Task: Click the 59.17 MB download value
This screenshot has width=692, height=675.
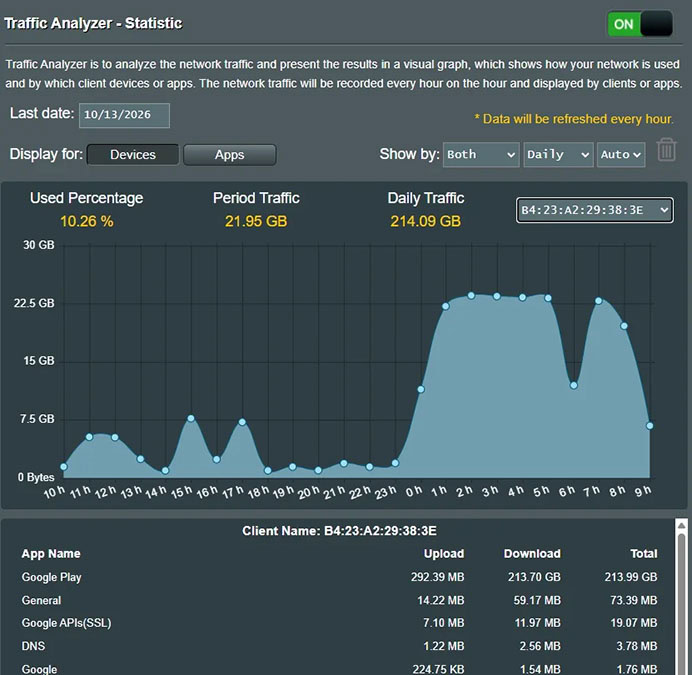Action: pyautogui.click(x=537, y=600)
